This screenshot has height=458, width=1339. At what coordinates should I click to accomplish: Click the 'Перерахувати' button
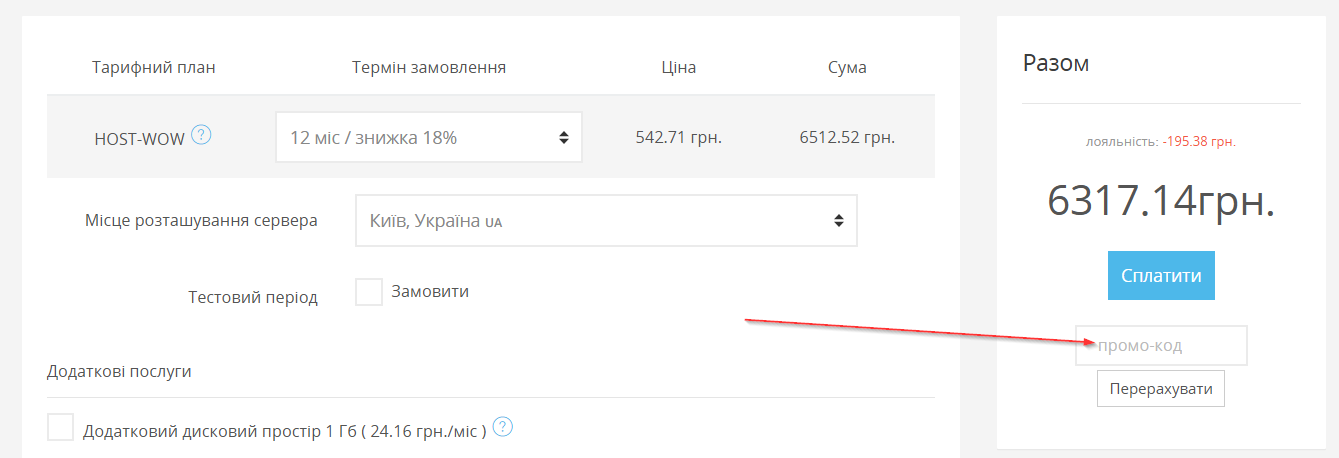pyautogui.click(x=1160, y=388)
